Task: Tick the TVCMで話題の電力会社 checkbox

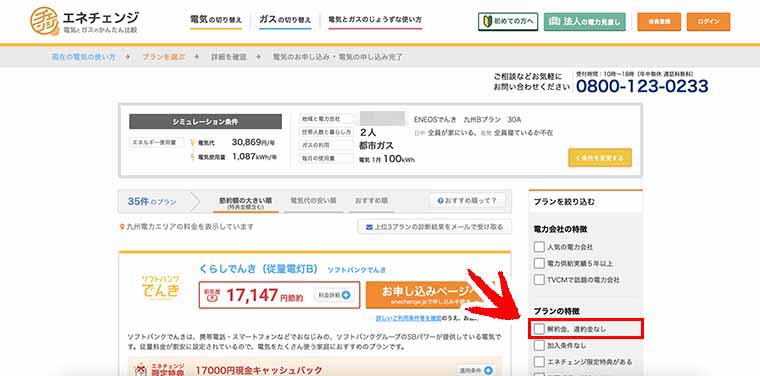Action: tap(539, 280)
